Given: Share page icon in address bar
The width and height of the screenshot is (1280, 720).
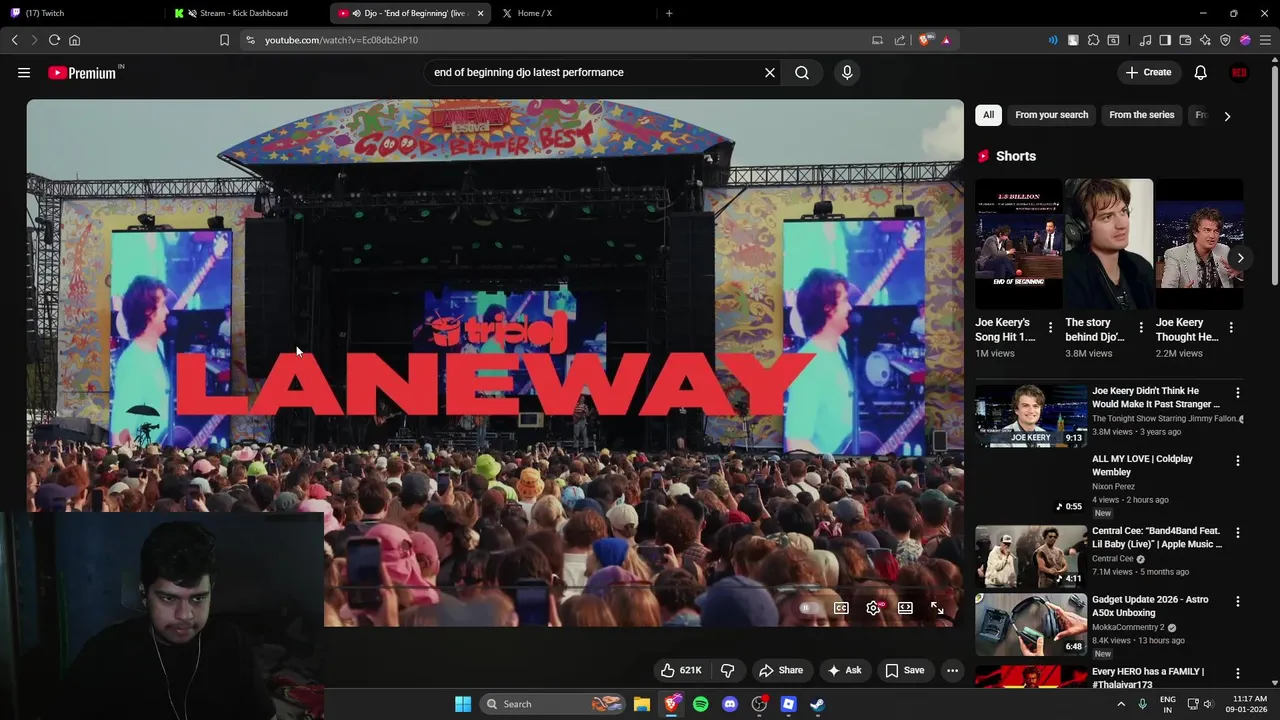Looking at the screenshot, I should [899, 40].
